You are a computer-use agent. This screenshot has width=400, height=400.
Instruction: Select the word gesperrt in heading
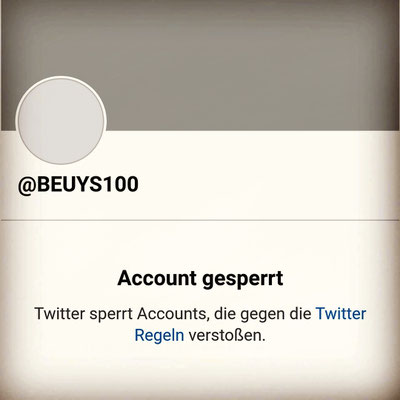pos(243,280)
